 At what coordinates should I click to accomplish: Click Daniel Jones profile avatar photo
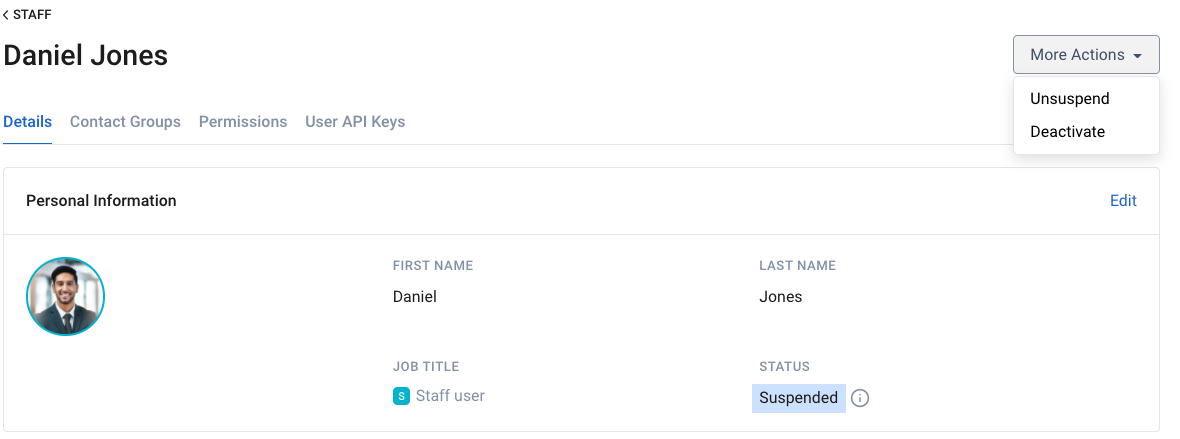(65, 297)
